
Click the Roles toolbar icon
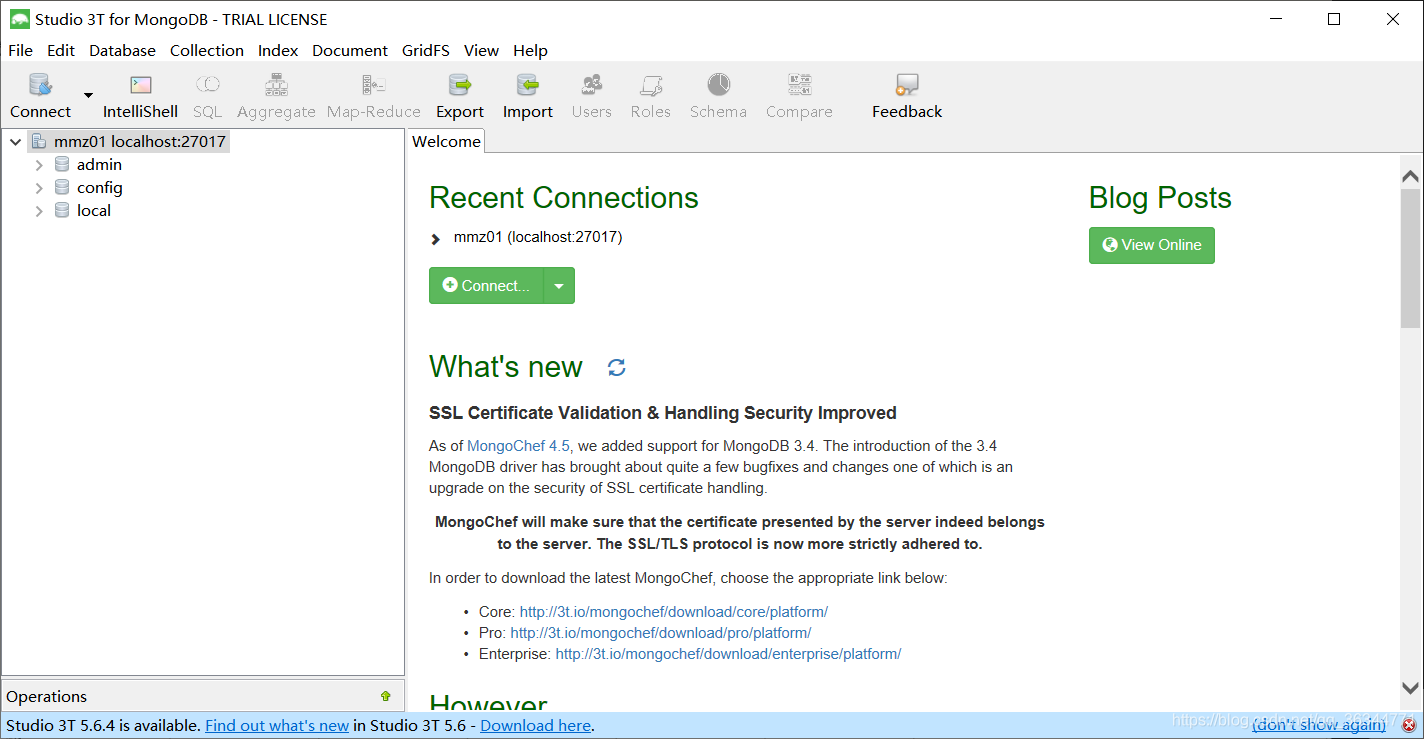pyautogui.click(x=651, y=85)
